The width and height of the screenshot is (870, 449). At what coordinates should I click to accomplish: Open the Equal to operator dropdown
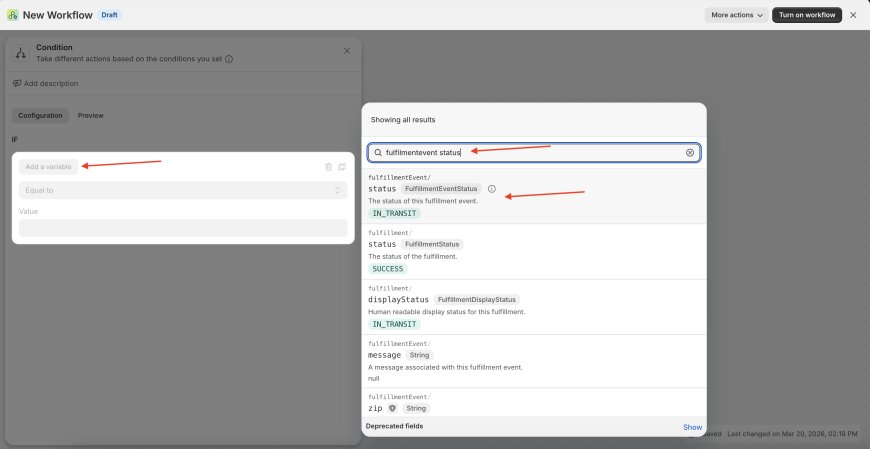coord(183,190)
